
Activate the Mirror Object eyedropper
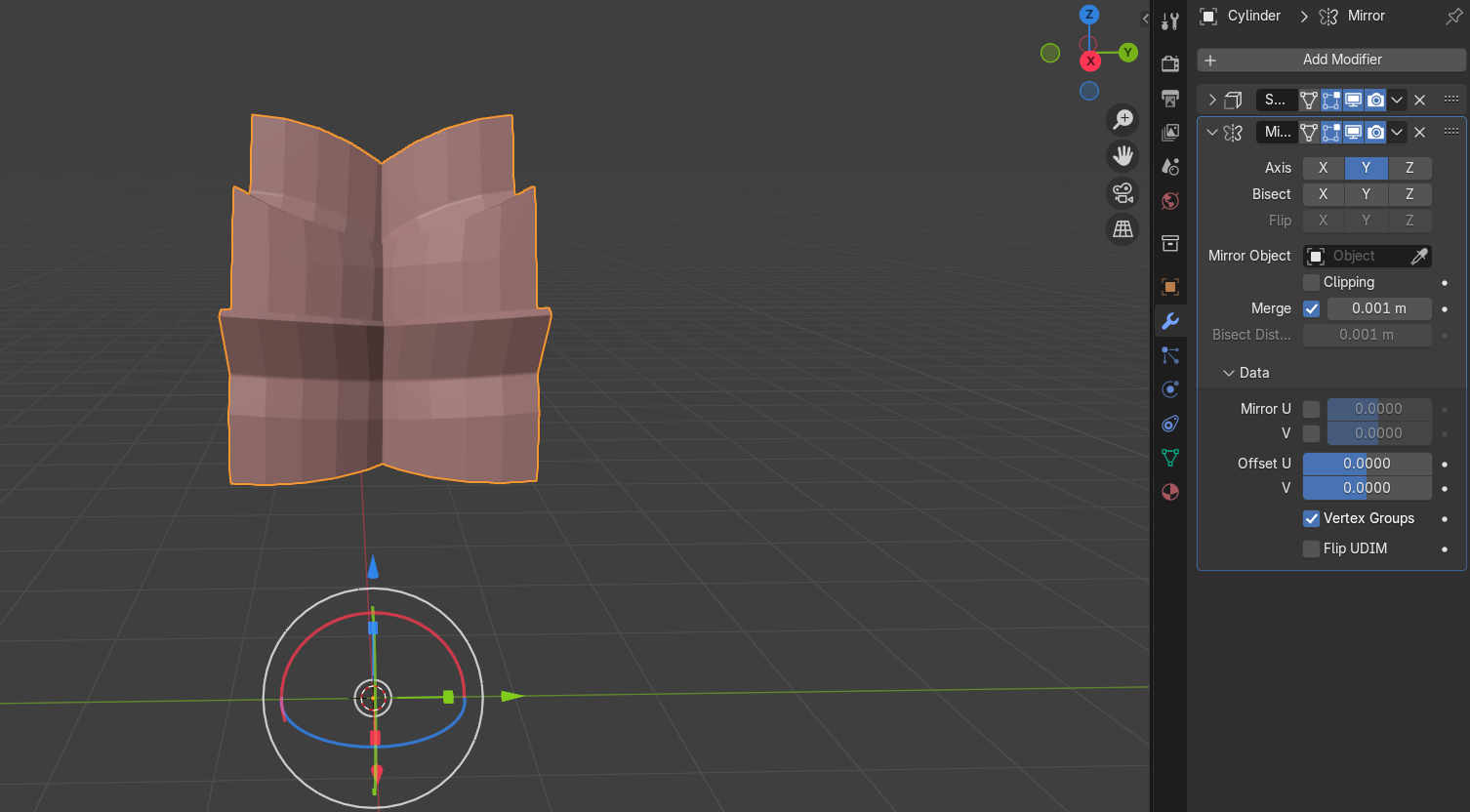[1419, 256]
